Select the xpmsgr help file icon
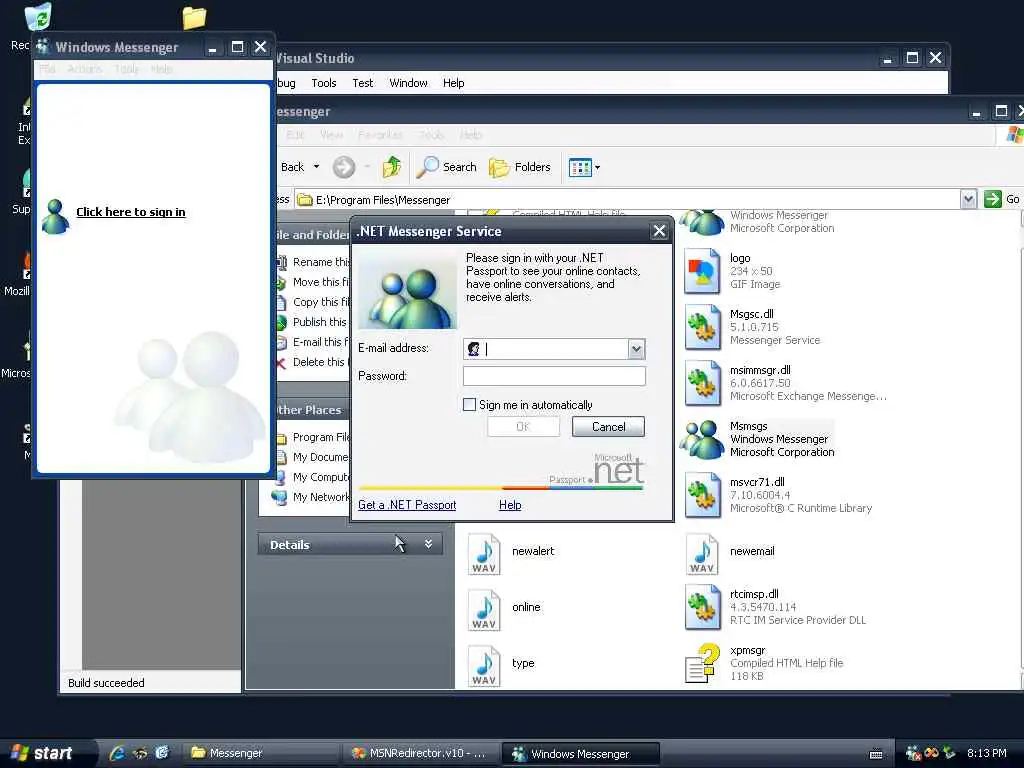 pos(701,663)
